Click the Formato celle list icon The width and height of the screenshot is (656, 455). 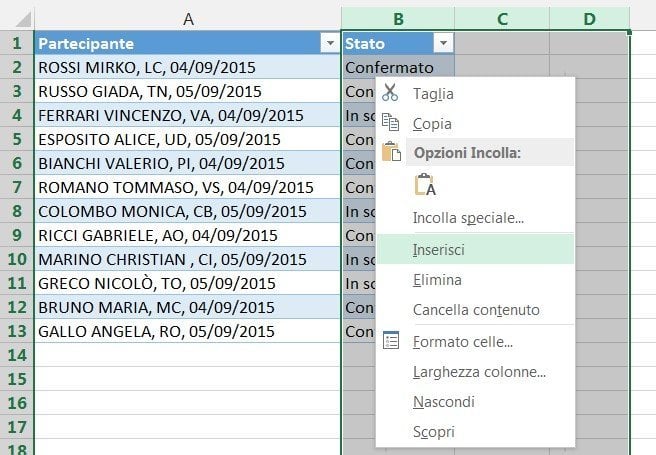pos(391,340)
